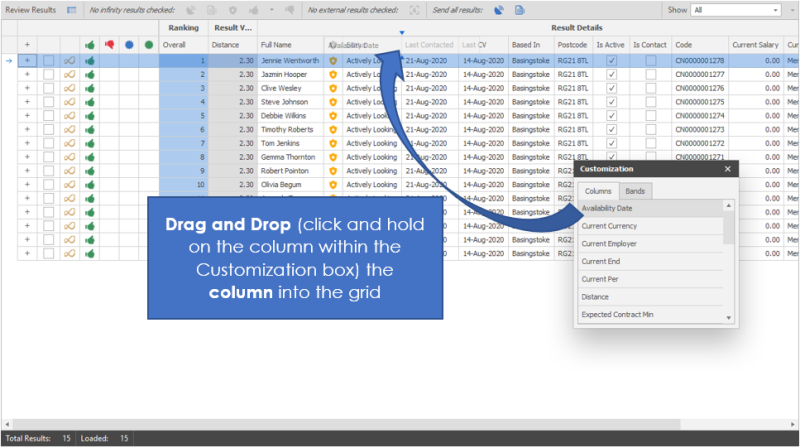Check the Is Contact box in the first row
The height and width of the screenshot is (448, 800).
pos(651,61)
